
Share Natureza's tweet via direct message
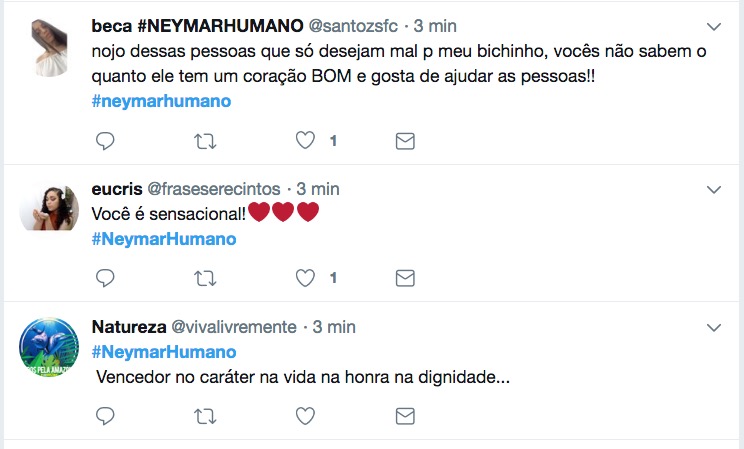coord(405,415)
